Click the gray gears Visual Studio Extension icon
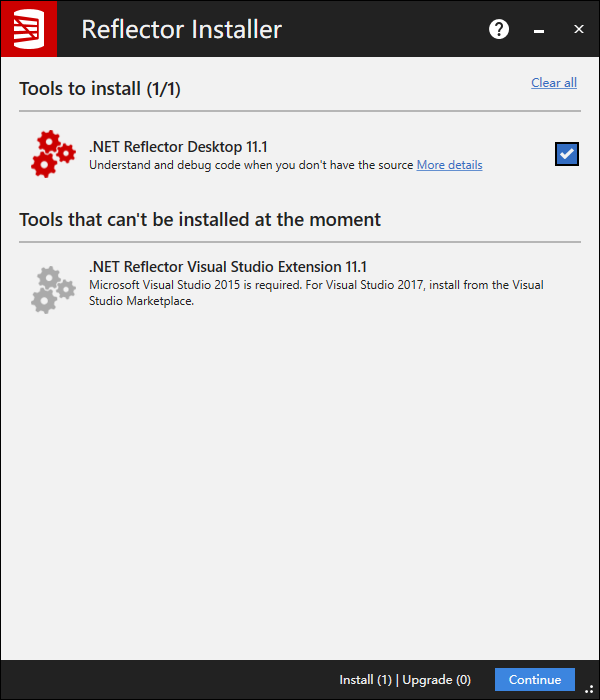The image size is (600, 700). (x=53, y=287)
